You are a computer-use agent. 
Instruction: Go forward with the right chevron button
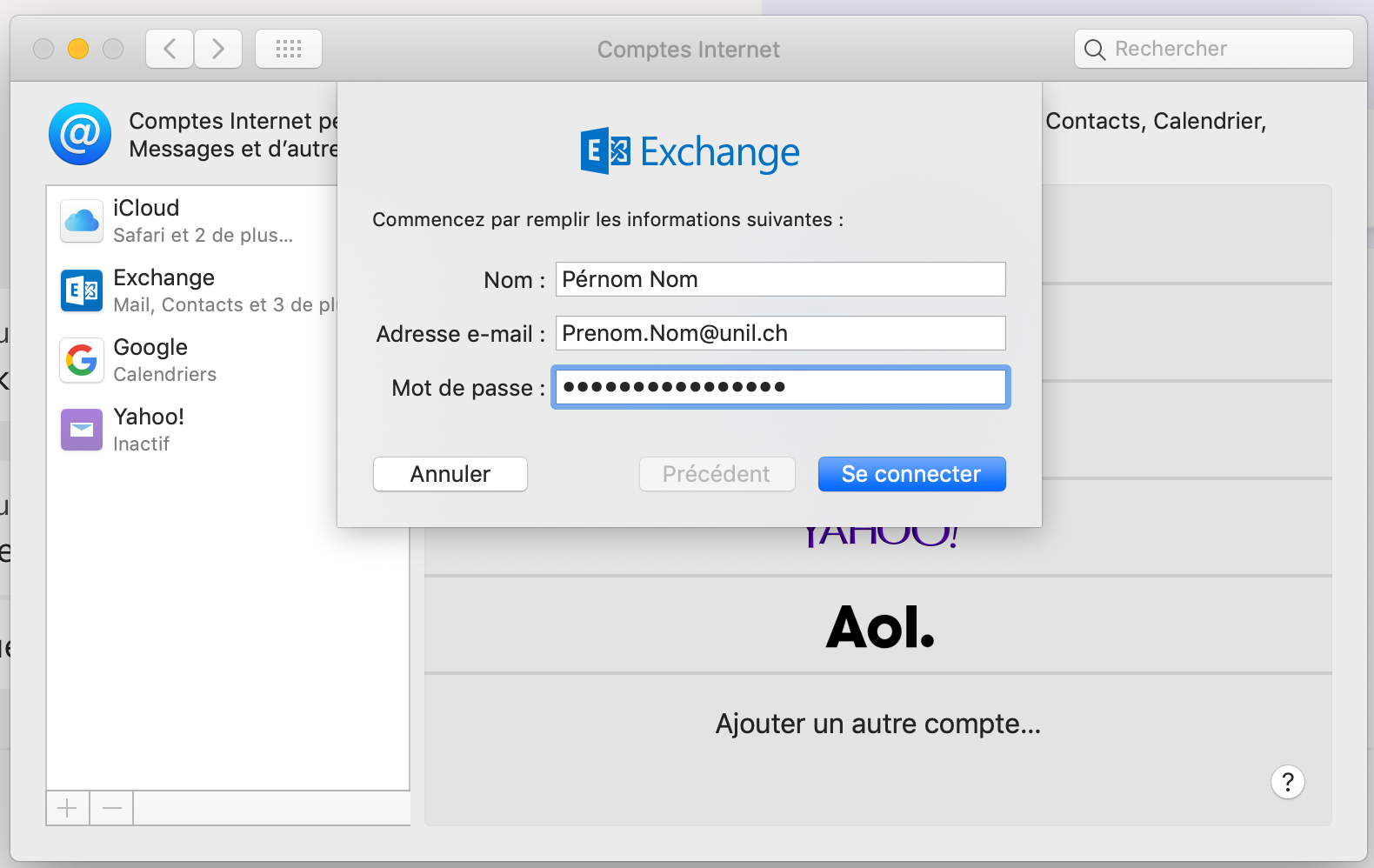pos(218,49)
